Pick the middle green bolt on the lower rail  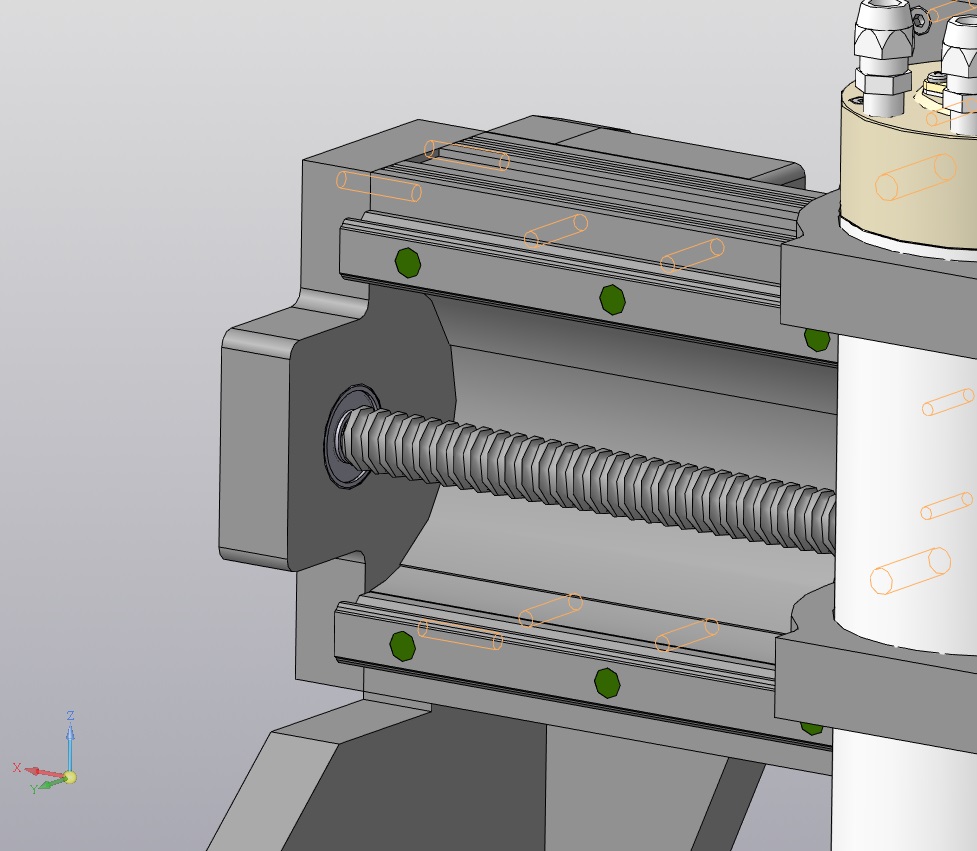(x=608, y=683)
